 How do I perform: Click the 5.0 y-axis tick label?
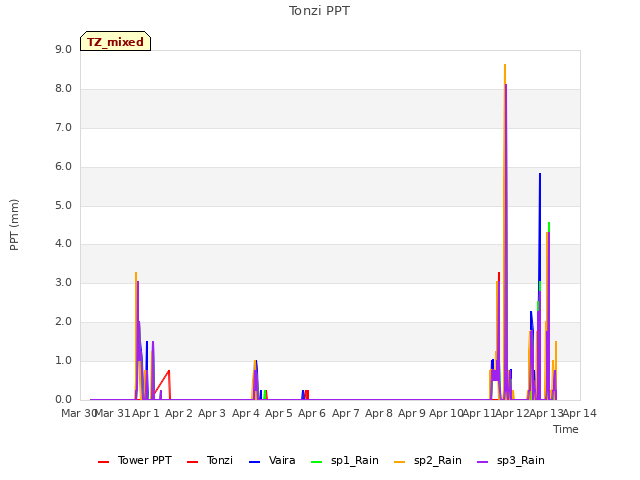click(x=63, y=205)
